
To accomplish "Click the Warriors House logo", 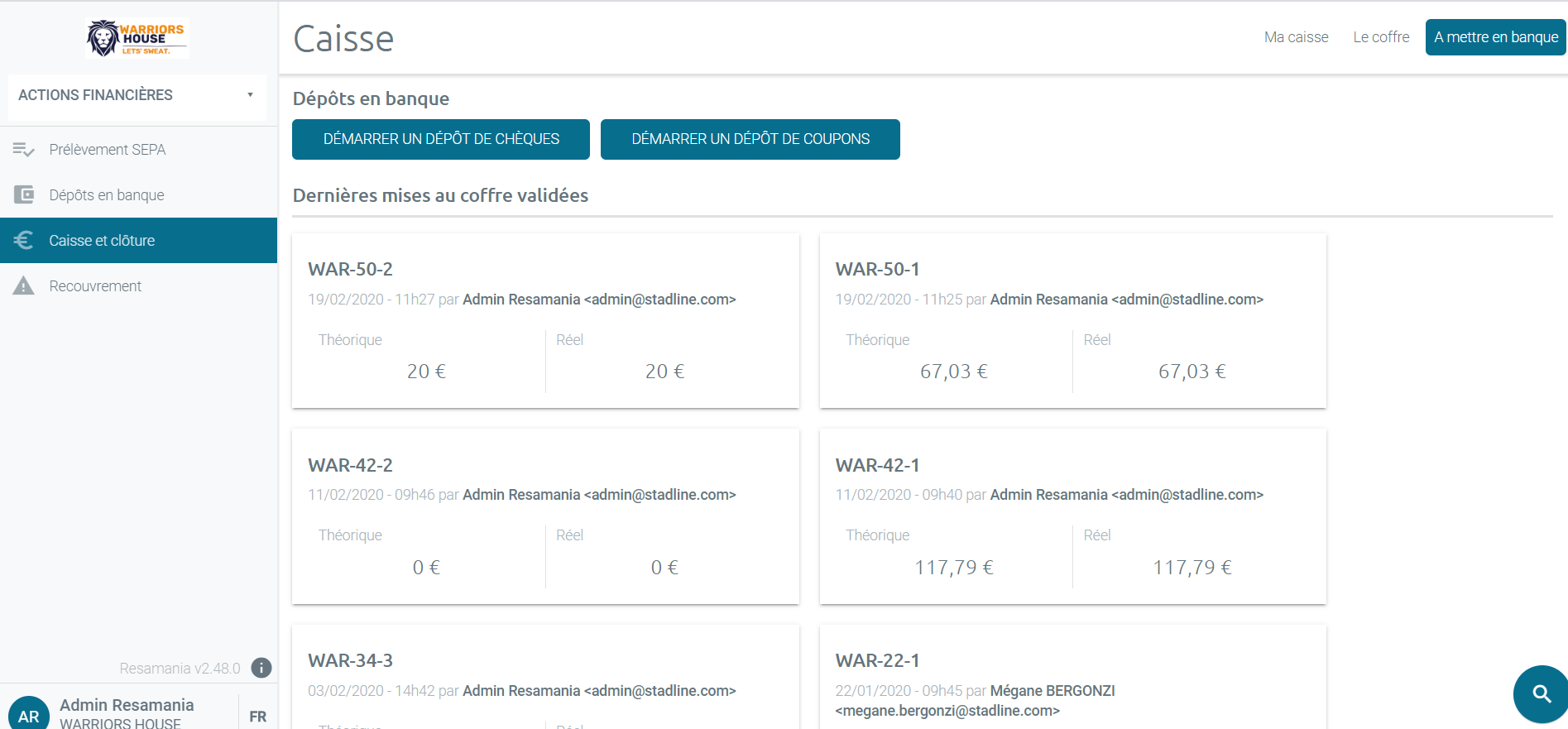I will pos(137,38).
